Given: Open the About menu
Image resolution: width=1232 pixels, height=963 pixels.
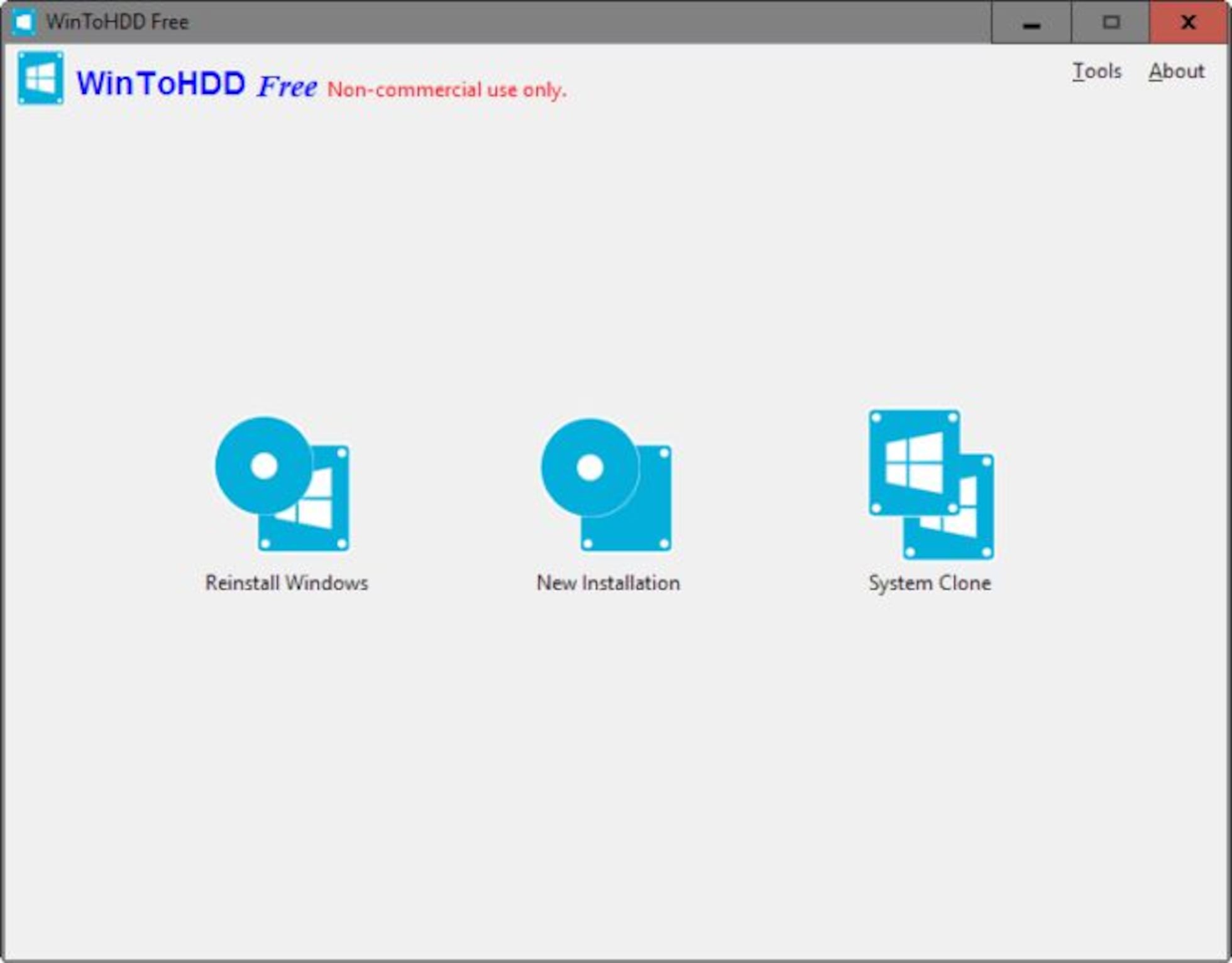Looking at the screenshot, I should 1177,71.
